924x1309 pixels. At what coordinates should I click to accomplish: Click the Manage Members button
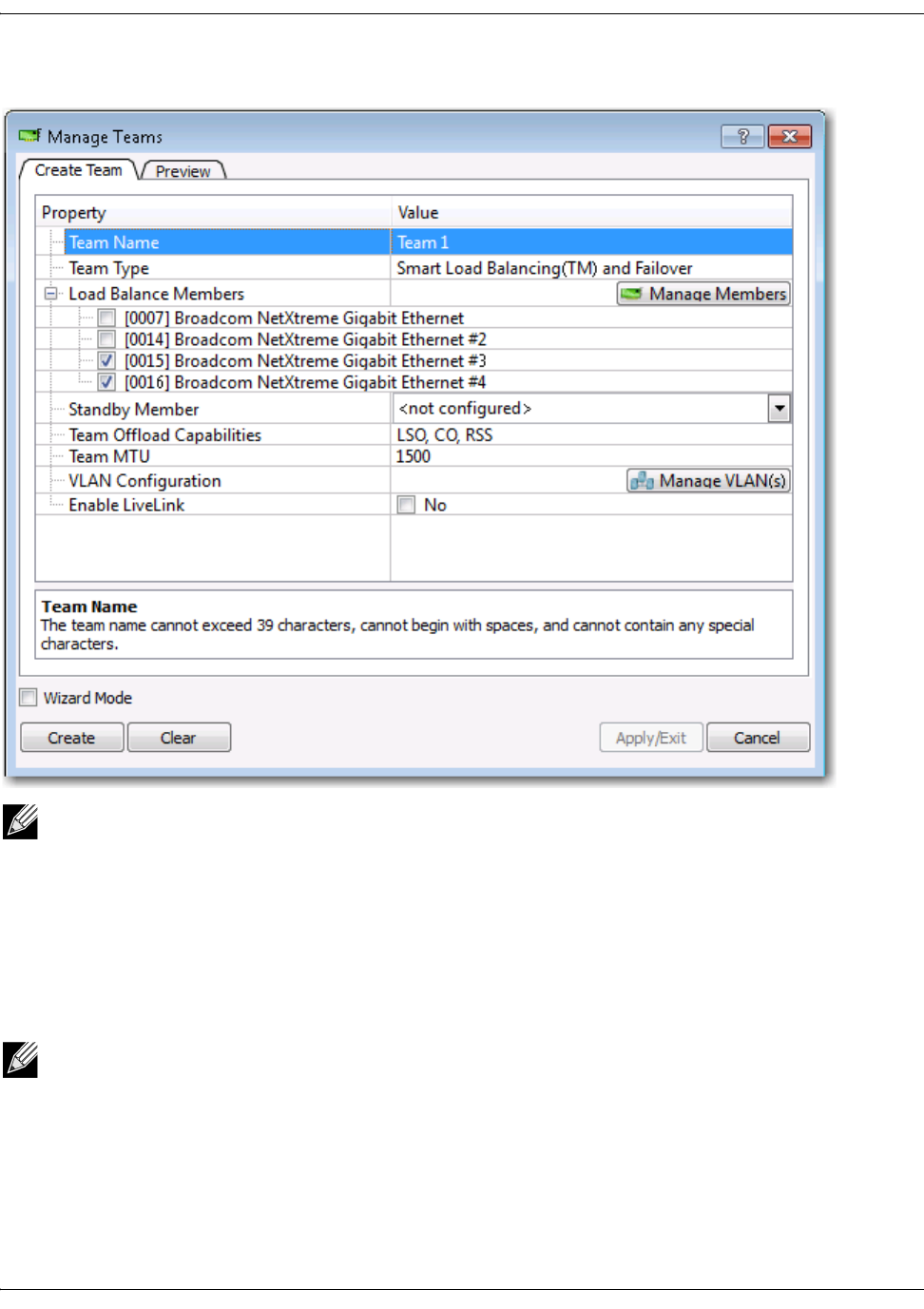click(703, 294)
